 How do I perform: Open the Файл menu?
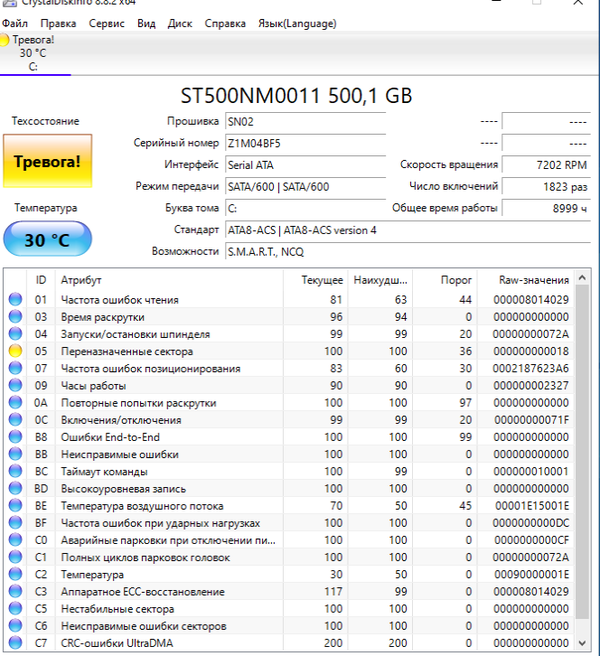[17, 22]
